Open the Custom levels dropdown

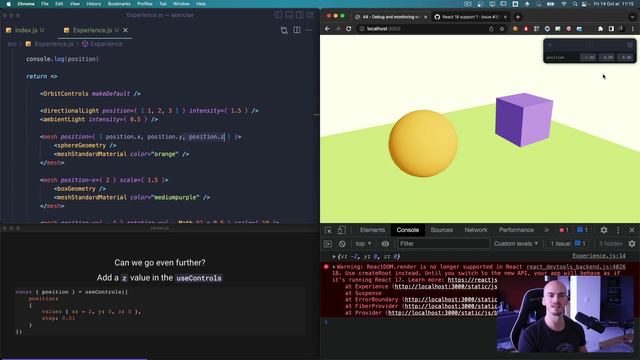(516, 244)
